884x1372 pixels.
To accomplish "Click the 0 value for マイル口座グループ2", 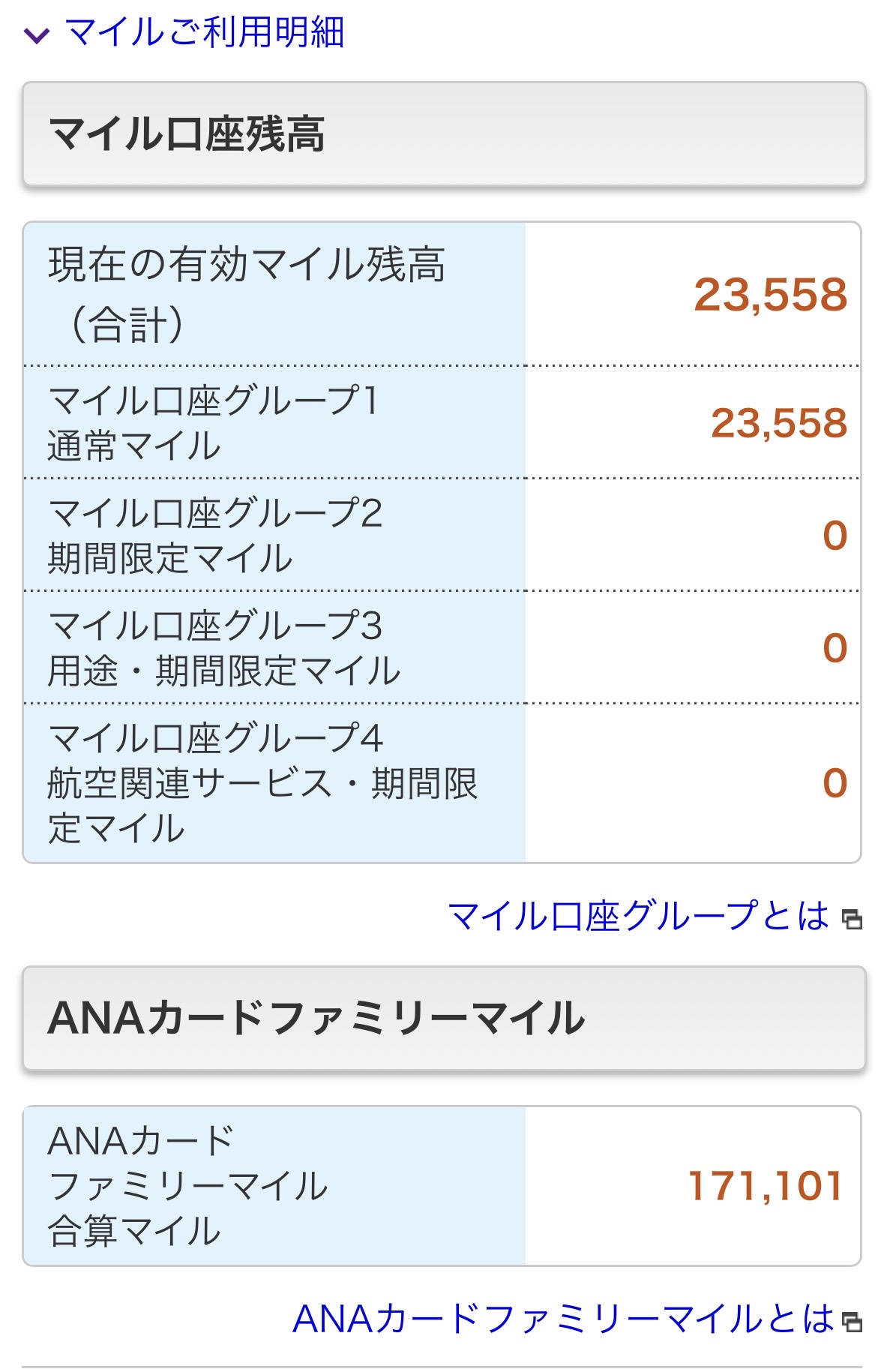I will (835, 536).
